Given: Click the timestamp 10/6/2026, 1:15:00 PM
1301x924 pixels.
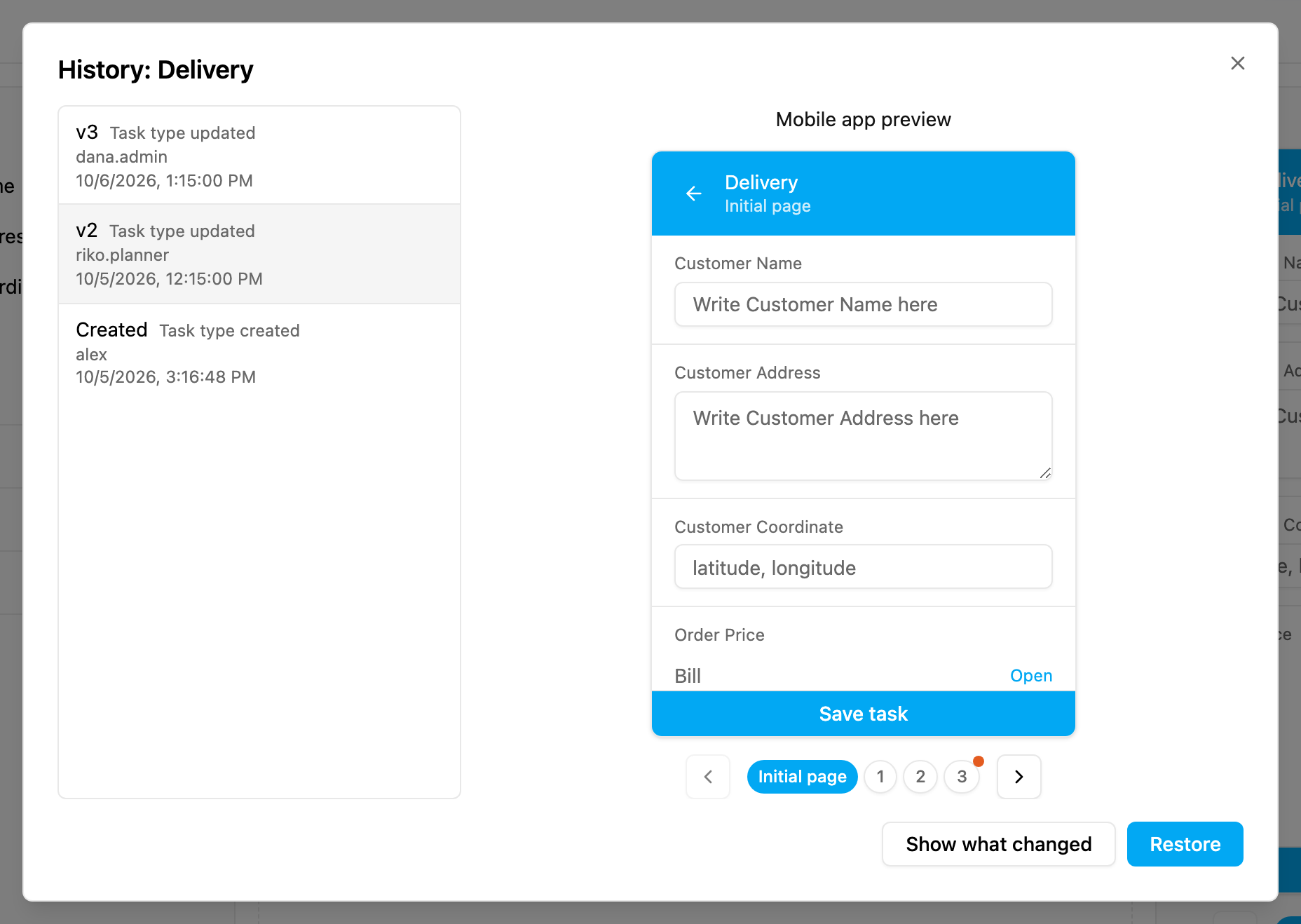Looking at the screenshot, I should pos(164,181).
